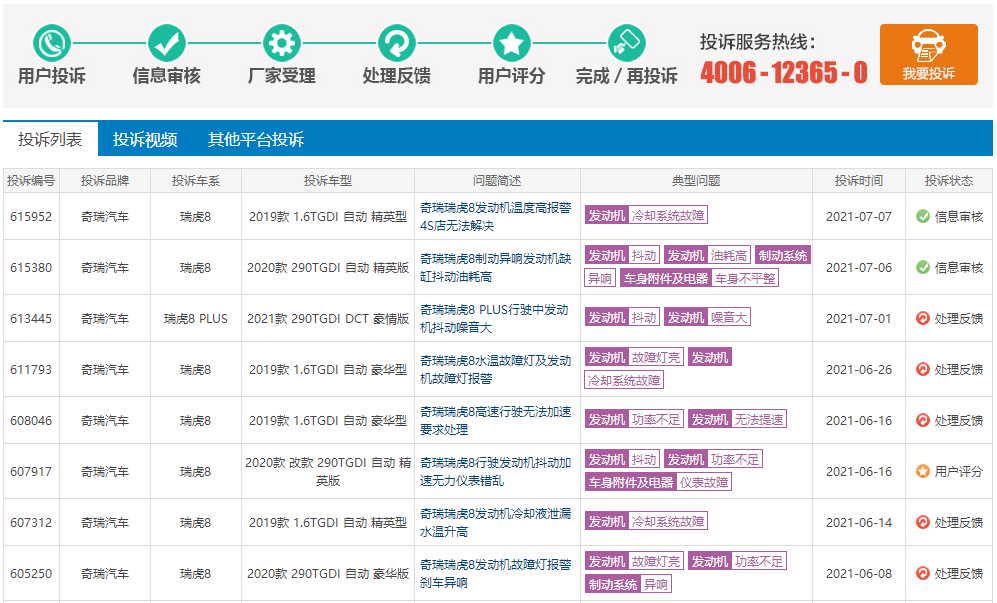This screenshot has height=603, width=997.
Task: Click the 处理反馈 status icon for complaint 605250
Action: pyautogui.click(x=923, y=573)
